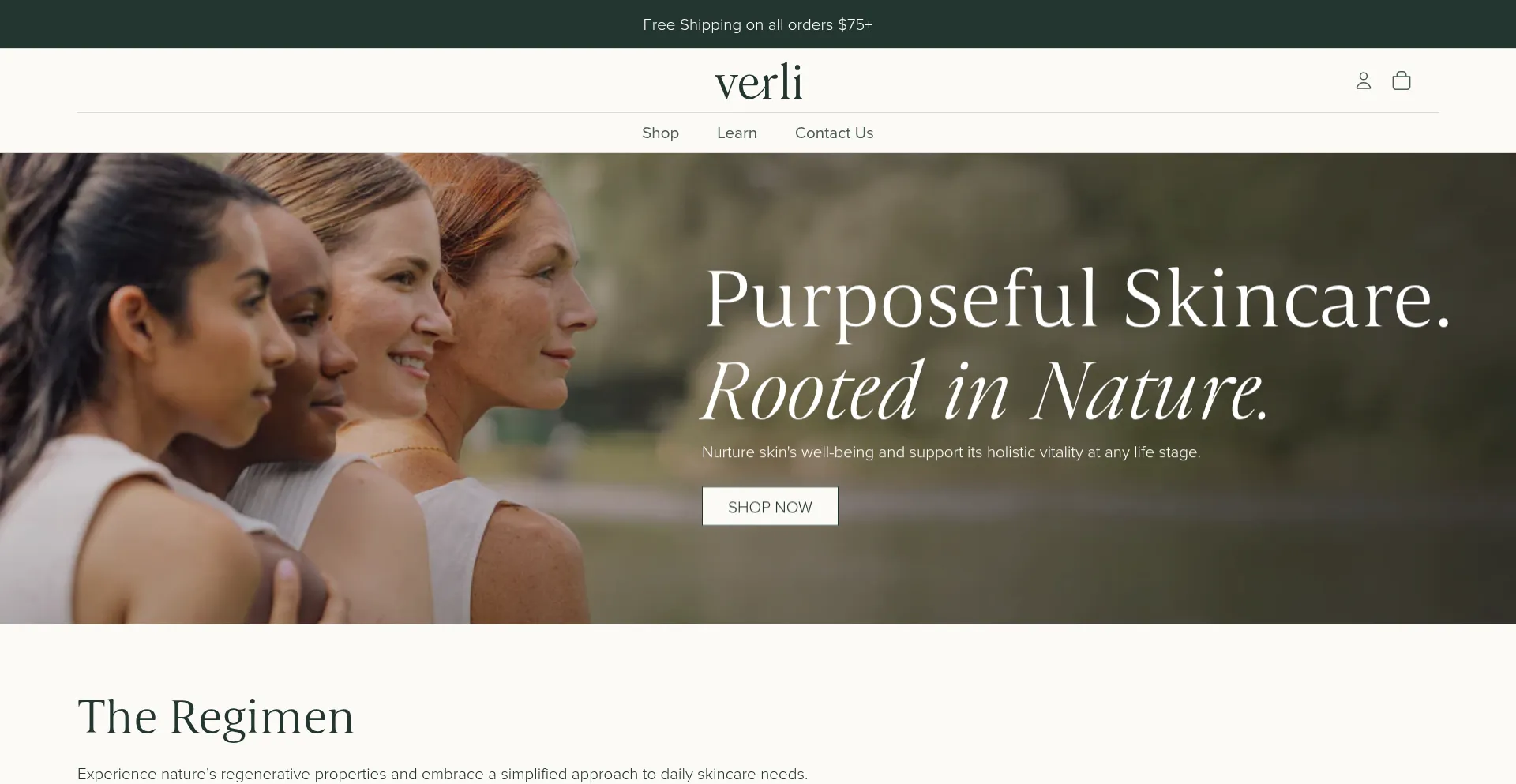Click The Regimen section heading
Viewport: 1516px width, 784px height.
tap(216, 717)
